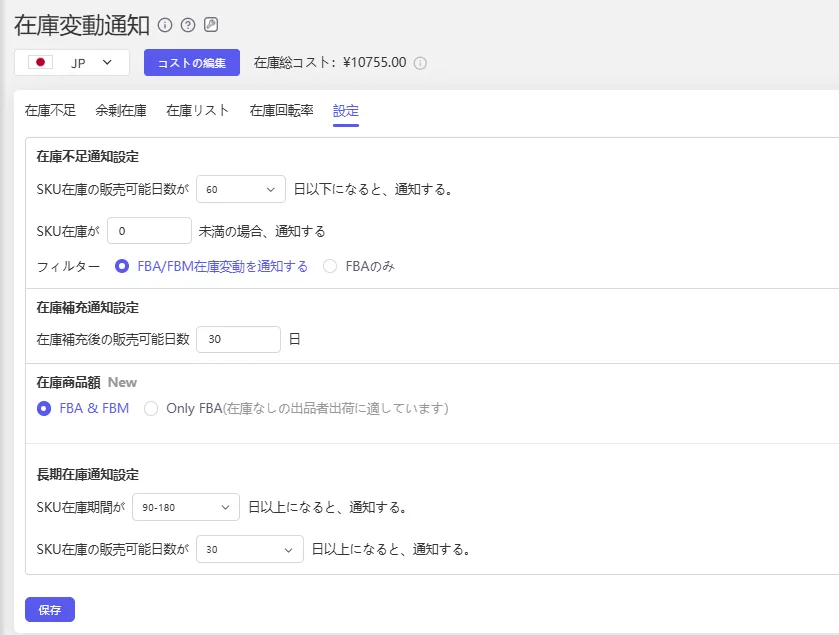The image size is (839, 635).
Task: Open the JP marketplace dropdown
Action: click(x=72, y=63)
